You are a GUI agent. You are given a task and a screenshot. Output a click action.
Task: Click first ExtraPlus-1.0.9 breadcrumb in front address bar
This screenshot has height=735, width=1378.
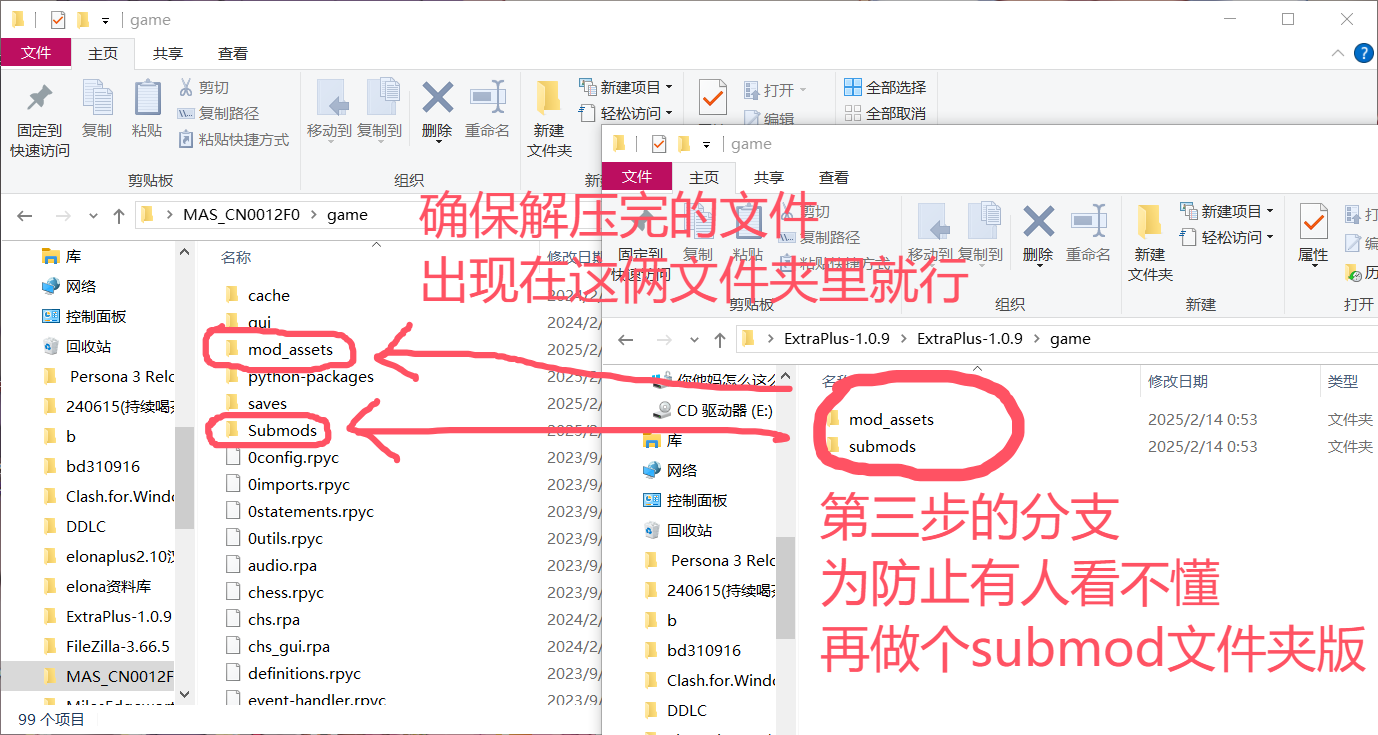(x=837, y=339)
